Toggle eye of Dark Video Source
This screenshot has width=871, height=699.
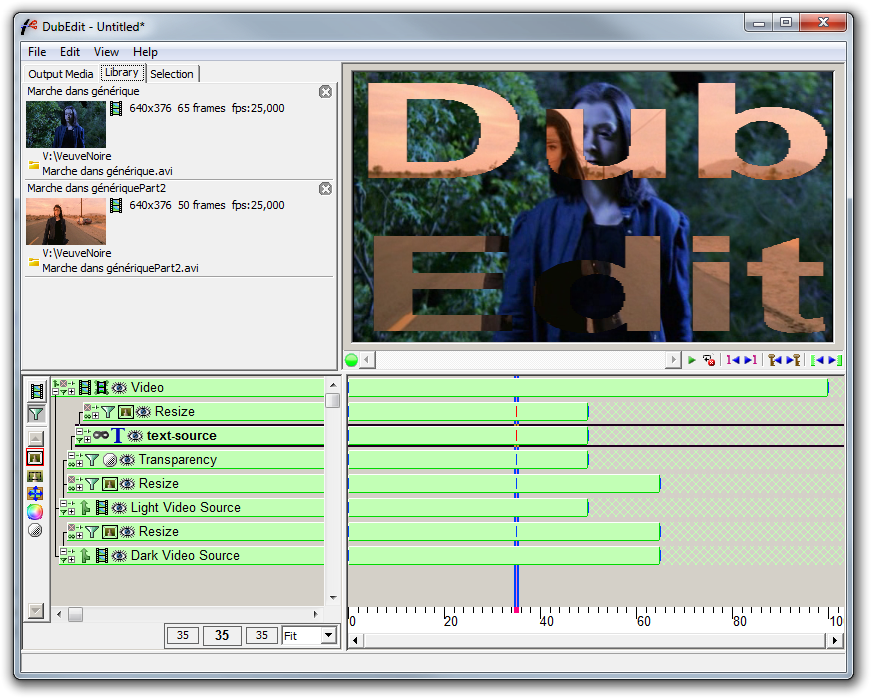tap(119, 555)
